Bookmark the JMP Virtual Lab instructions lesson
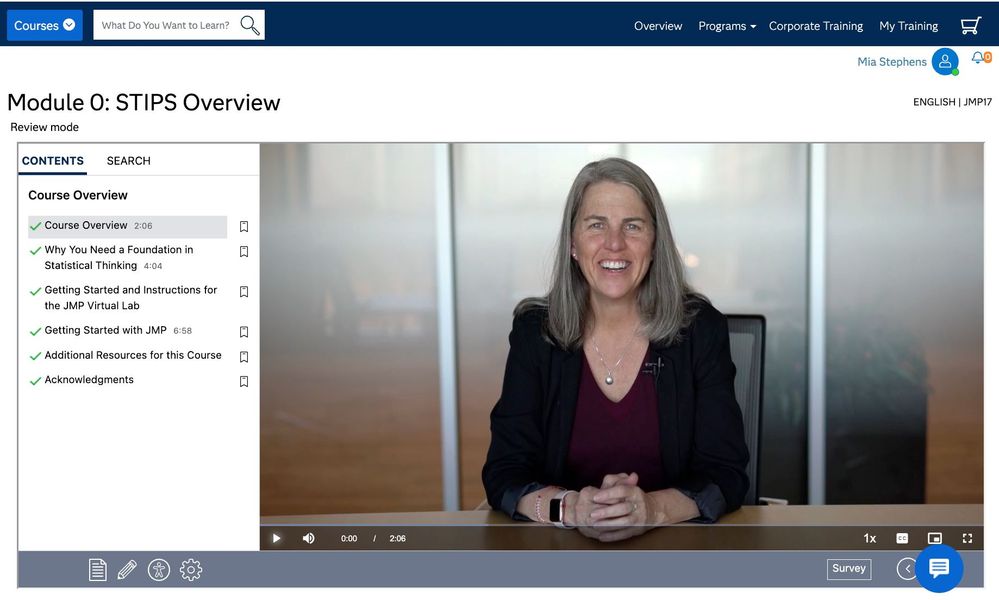The height and width of the screenshot is (600, 999). [x=244, y=292]
